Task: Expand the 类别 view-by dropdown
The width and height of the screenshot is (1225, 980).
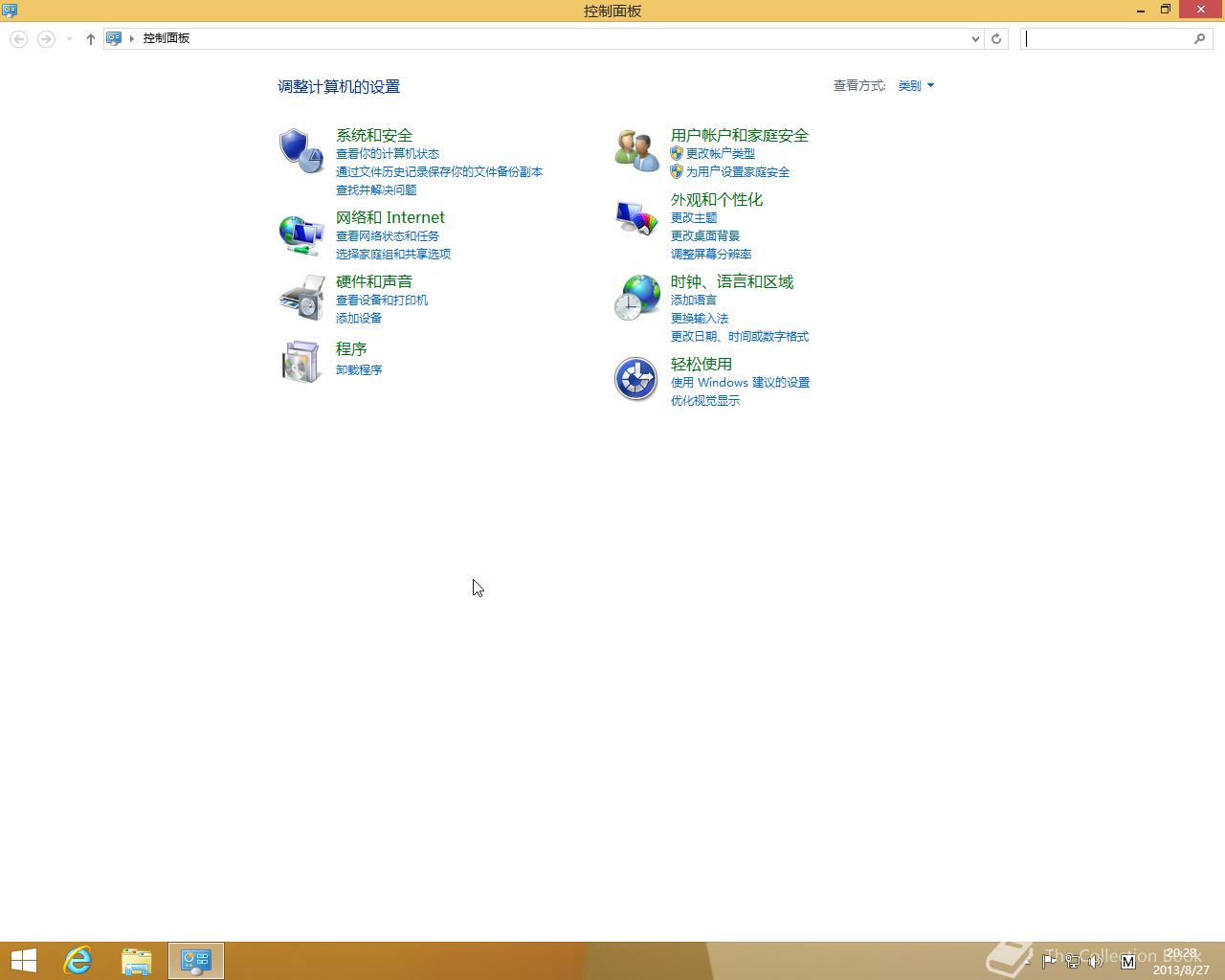Action: [916, 86]
